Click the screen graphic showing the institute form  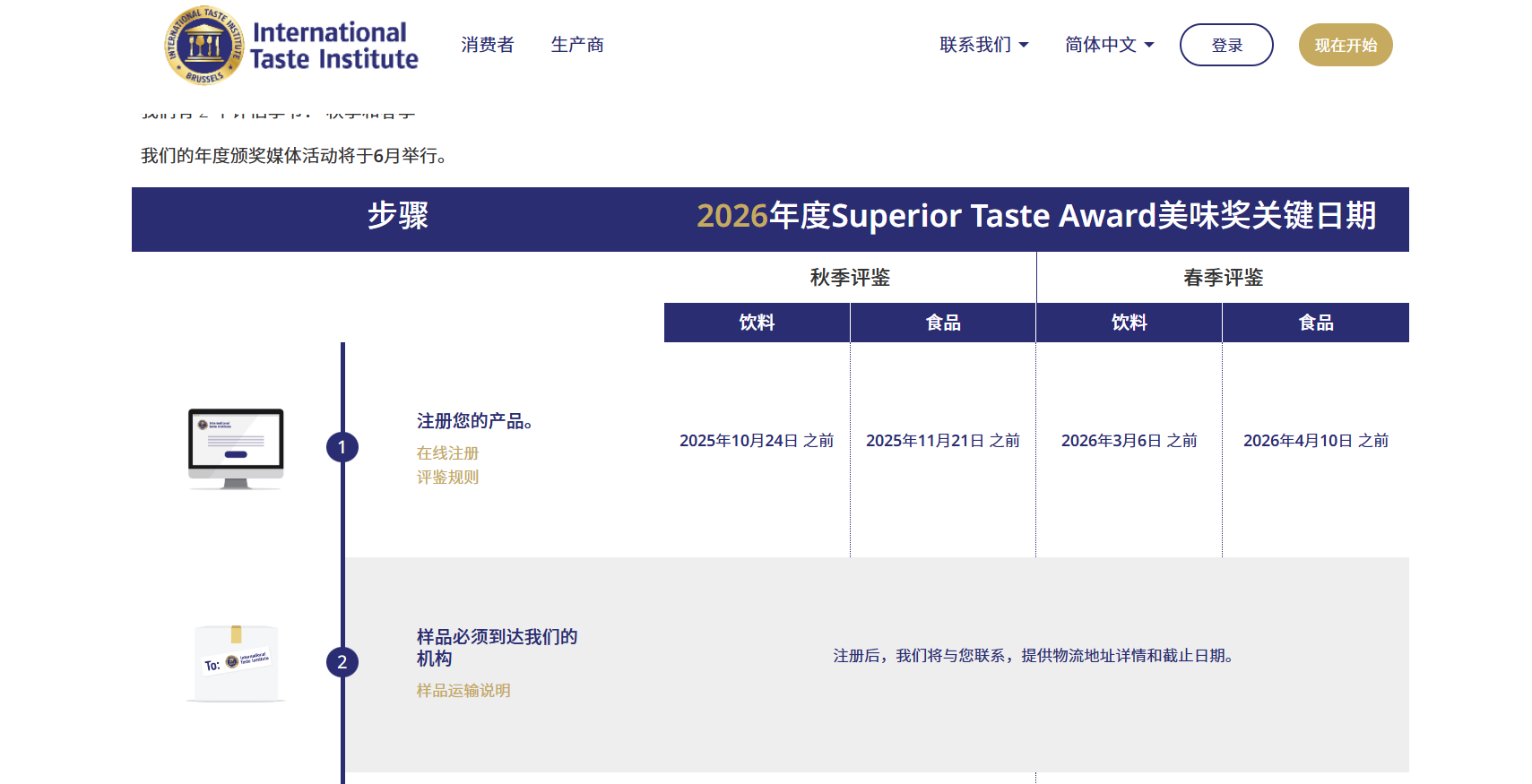click(x=235, y=441)
